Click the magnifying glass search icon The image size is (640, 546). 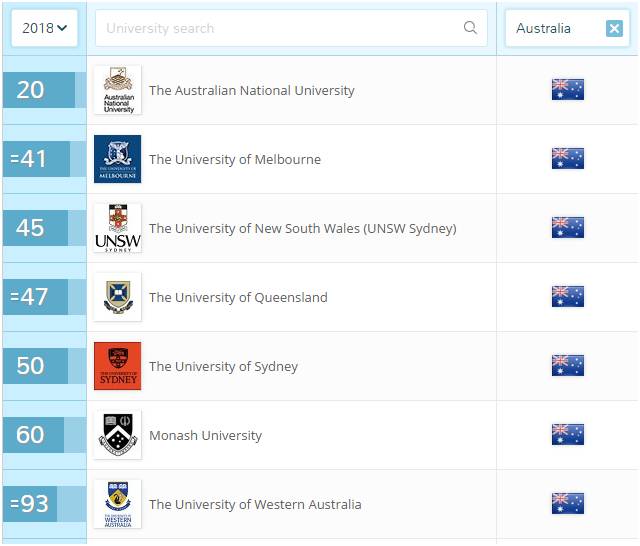coord(470,28)
